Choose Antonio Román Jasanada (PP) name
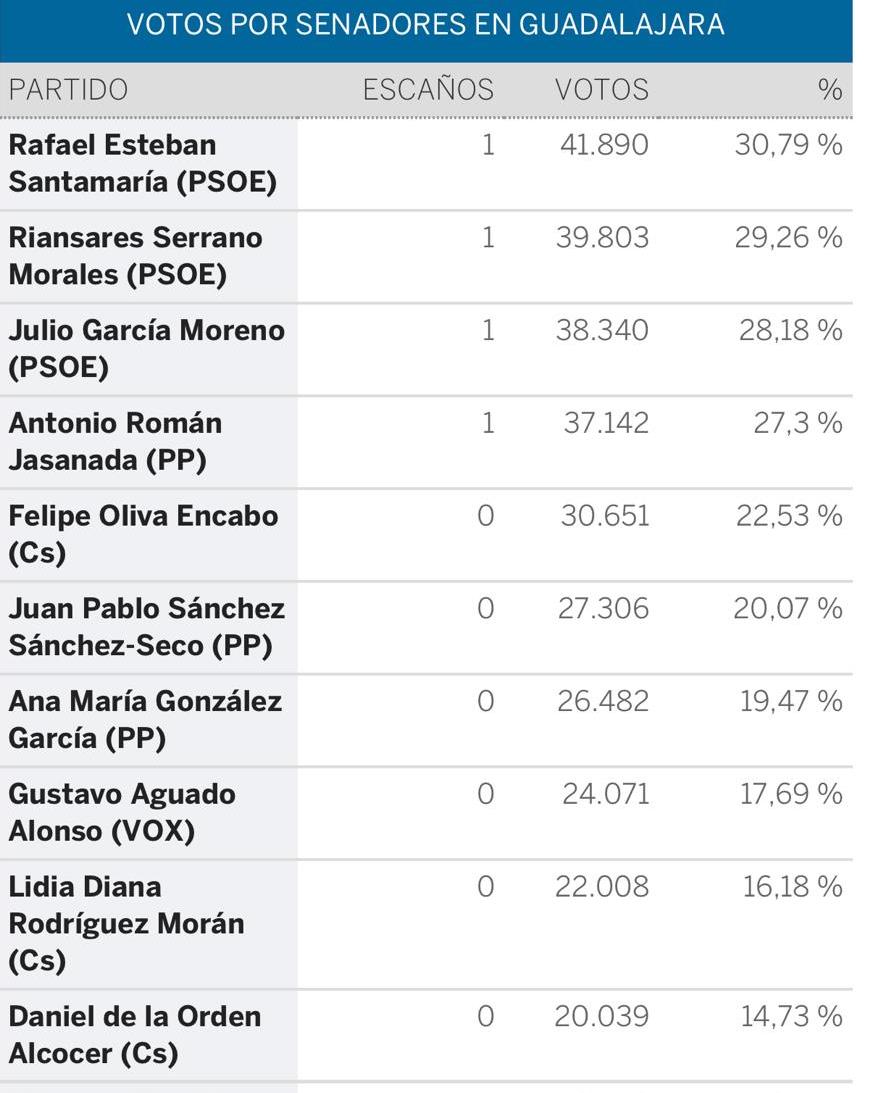Viewport: 876px width, 1093px height. click(115, 441)
